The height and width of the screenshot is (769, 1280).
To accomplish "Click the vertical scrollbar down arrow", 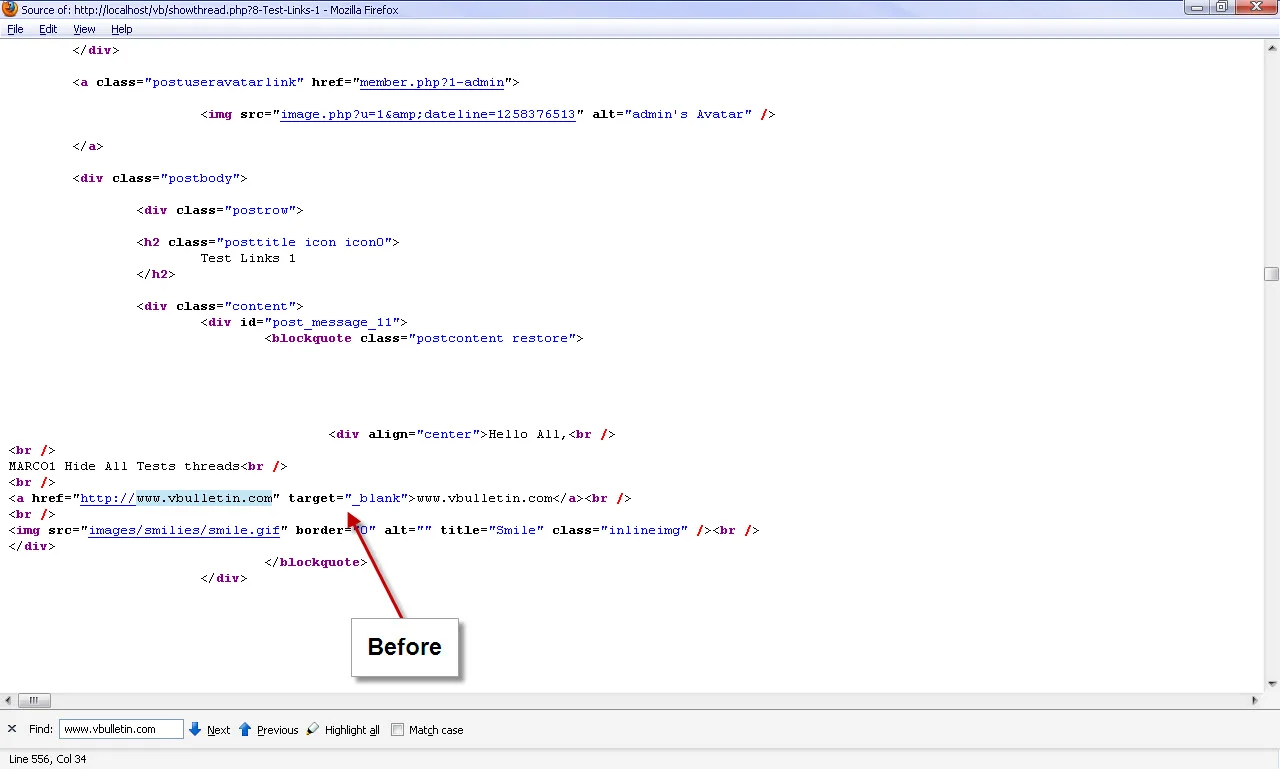I will point(1271,684).
